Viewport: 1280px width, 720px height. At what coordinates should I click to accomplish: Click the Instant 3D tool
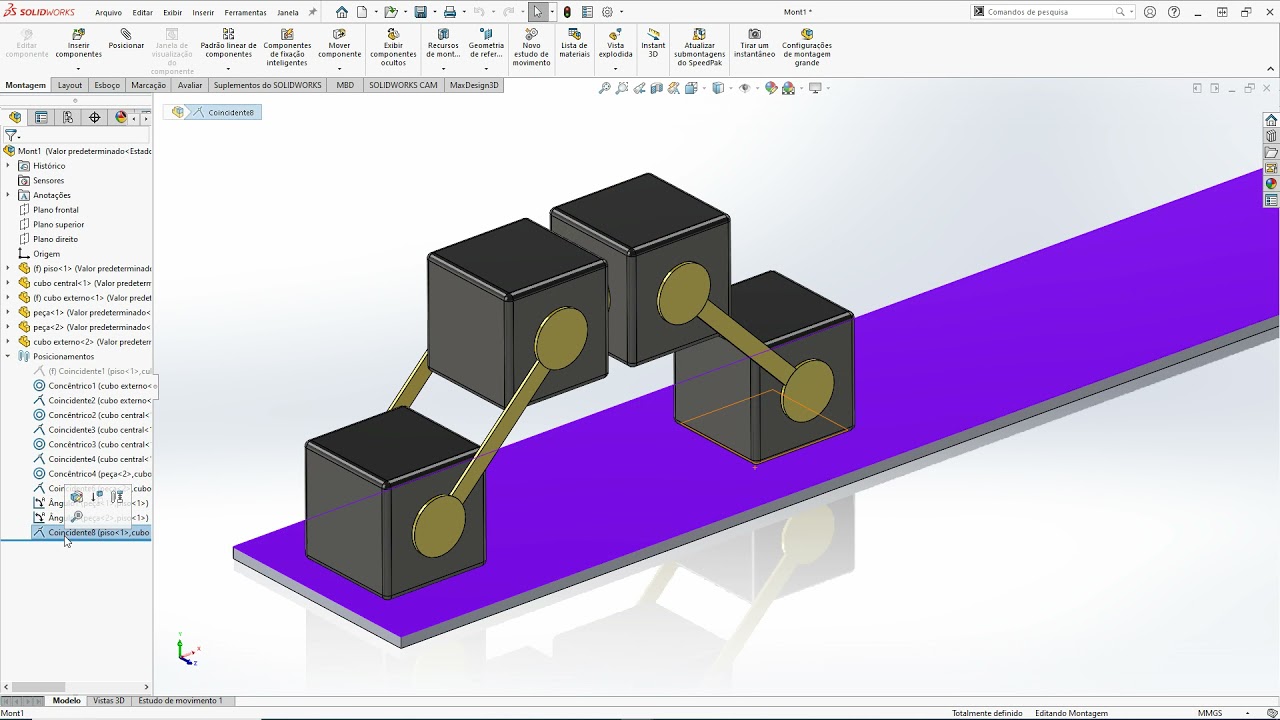point(653,41)
